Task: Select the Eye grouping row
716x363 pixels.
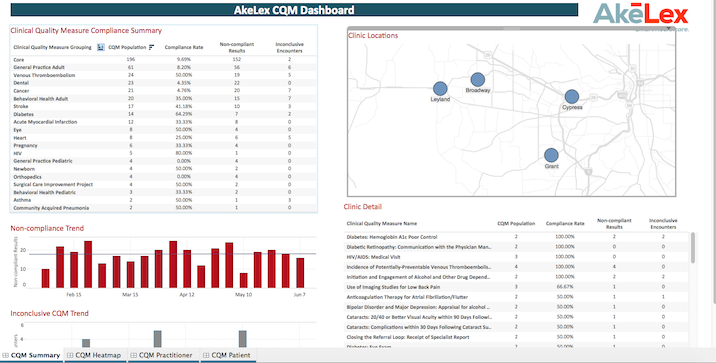Action: 163,130
